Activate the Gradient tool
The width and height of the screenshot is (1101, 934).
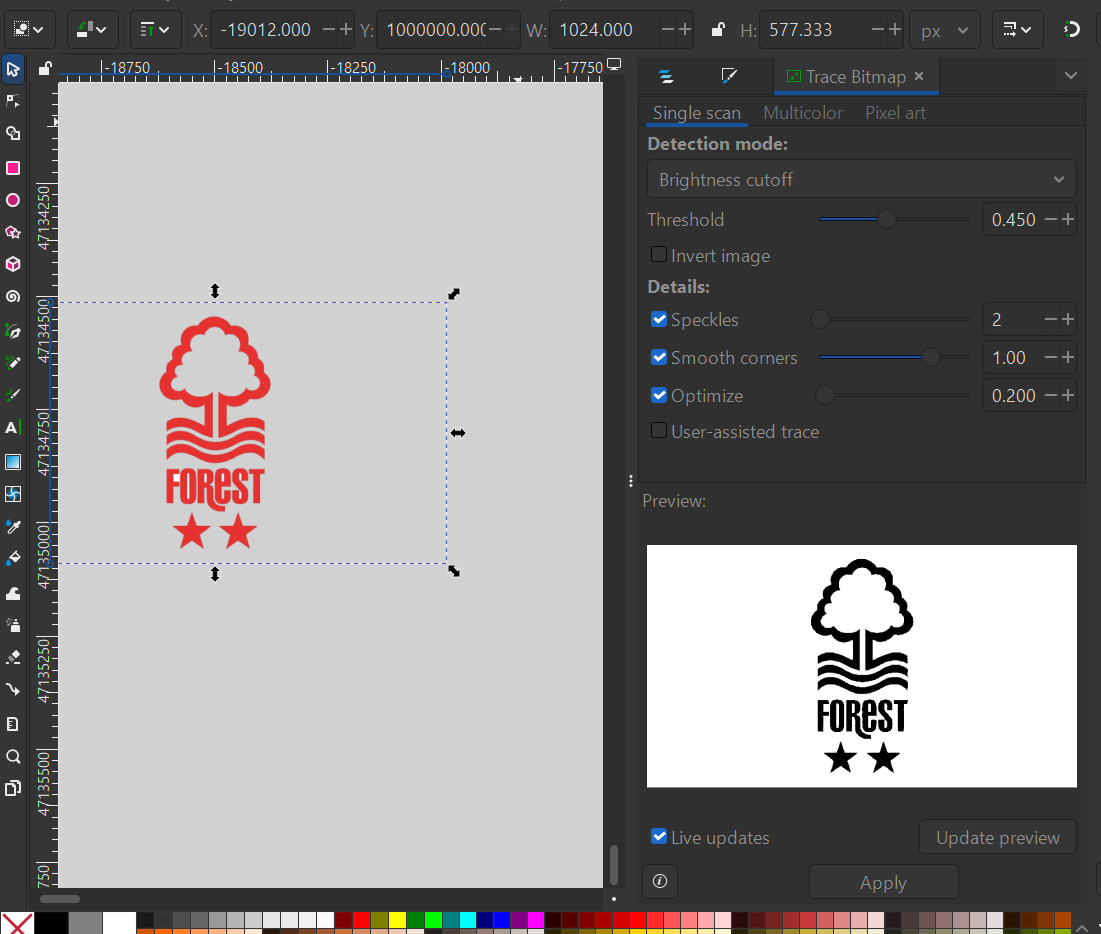pos(14,461)
